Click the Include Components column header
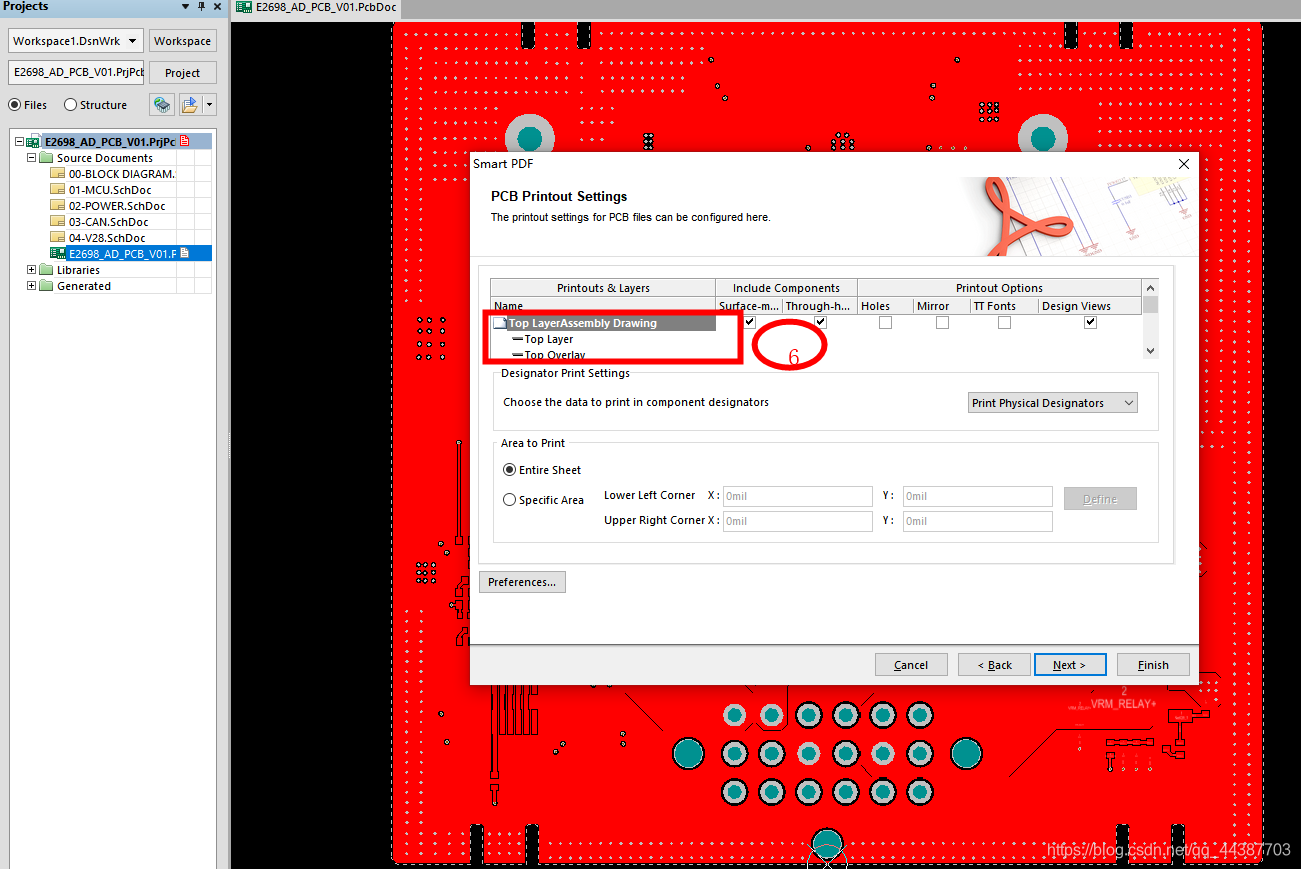The height and width of the screenshot is (869, 1301). [787, 288]
